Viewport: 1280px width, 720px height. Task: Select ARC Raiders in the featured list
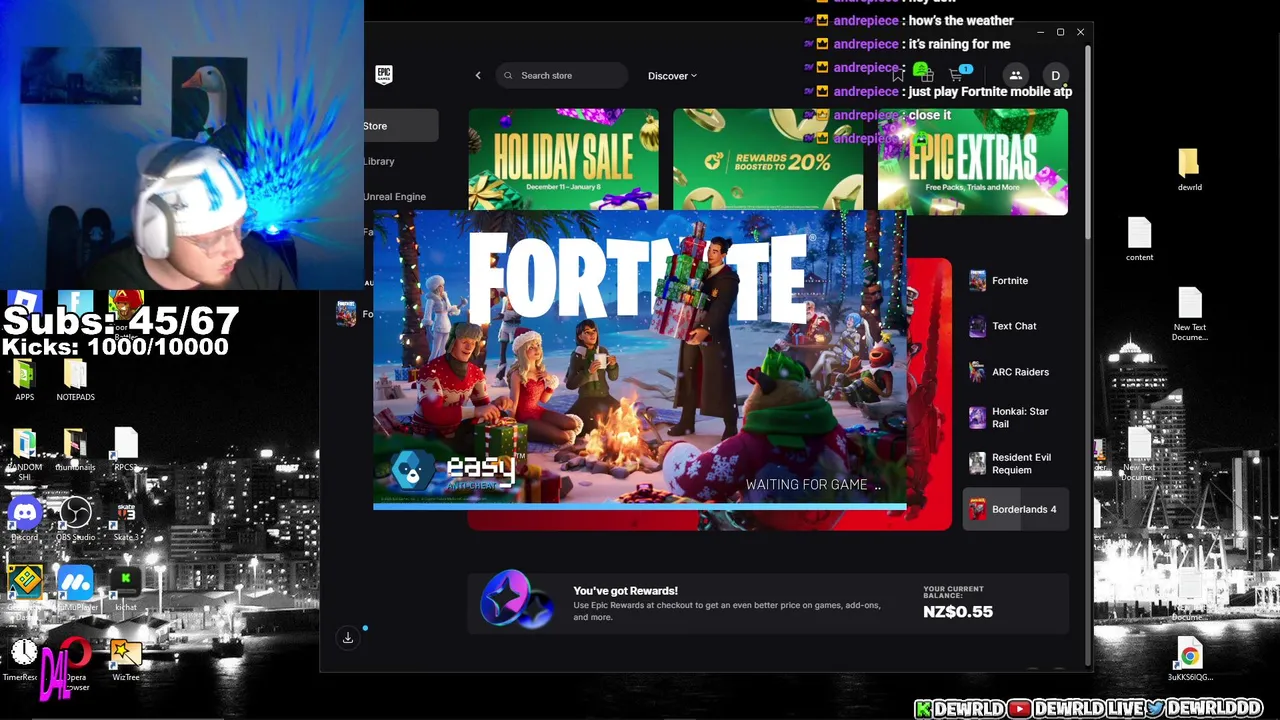click(1015, 372)
